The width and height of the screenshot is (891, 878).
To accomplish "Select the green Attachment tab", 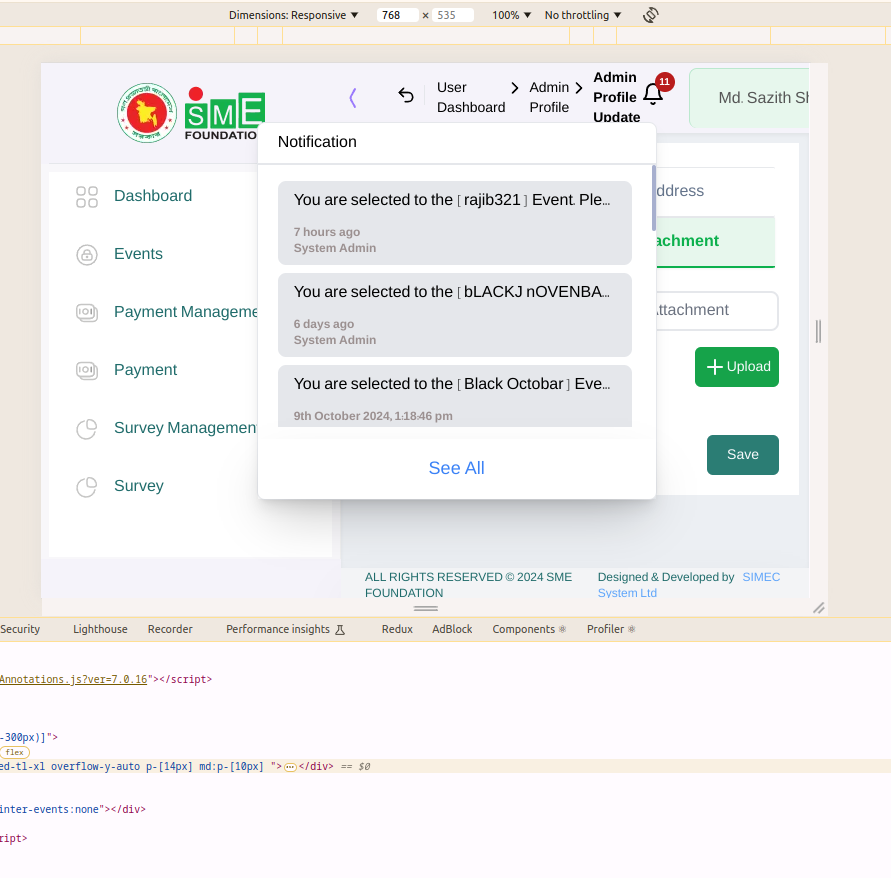I will click(x=715, y=242).
